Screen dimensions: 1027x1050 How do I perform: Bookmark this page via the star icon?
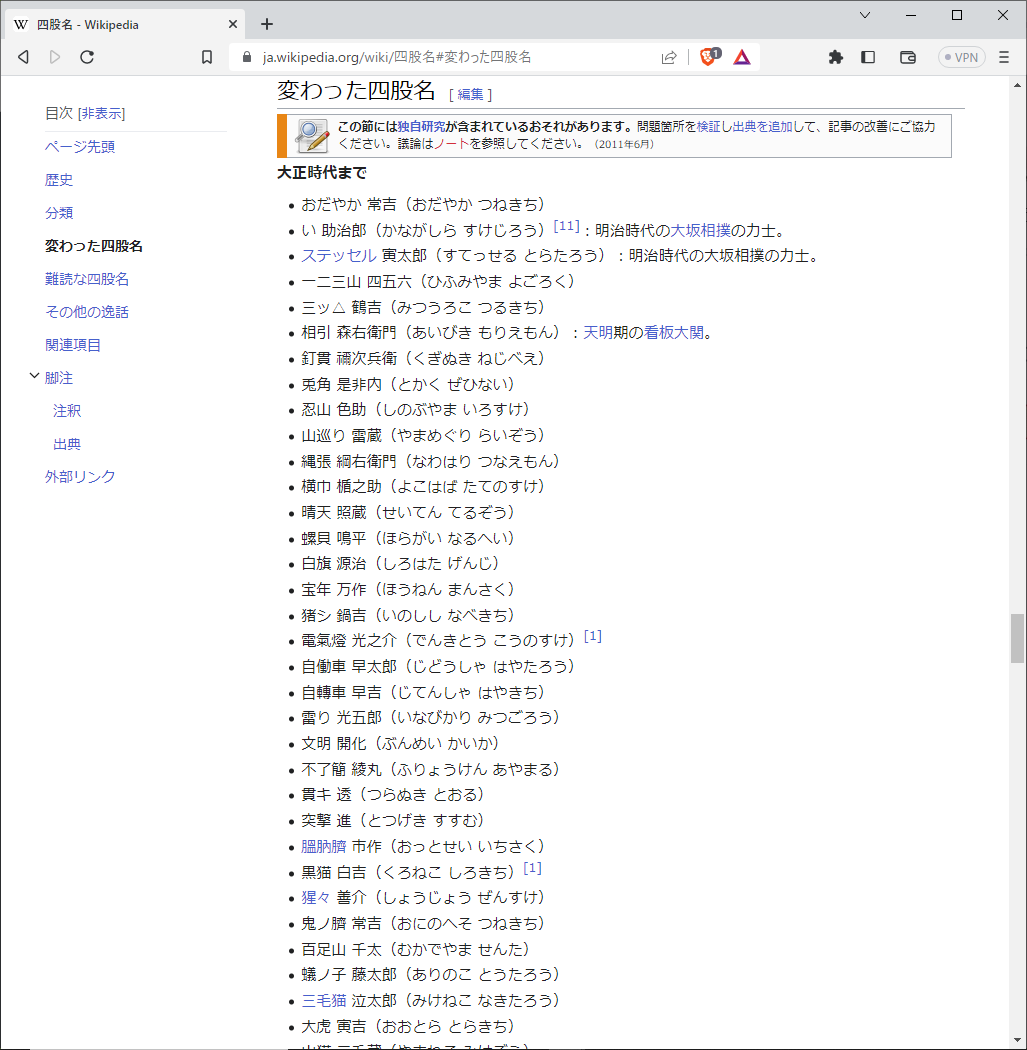pos(206,57)
